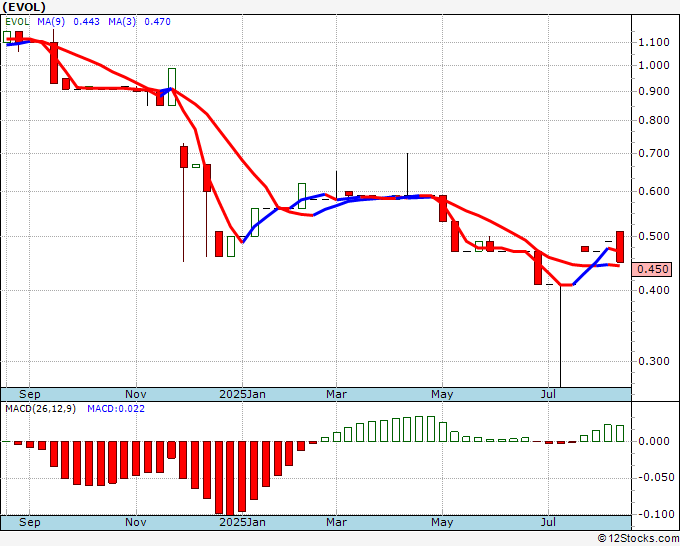The height and width of the screenshot is (546, 680).
Task: Click the highlighted 0.450 current price tag
Action: (652, 269)
